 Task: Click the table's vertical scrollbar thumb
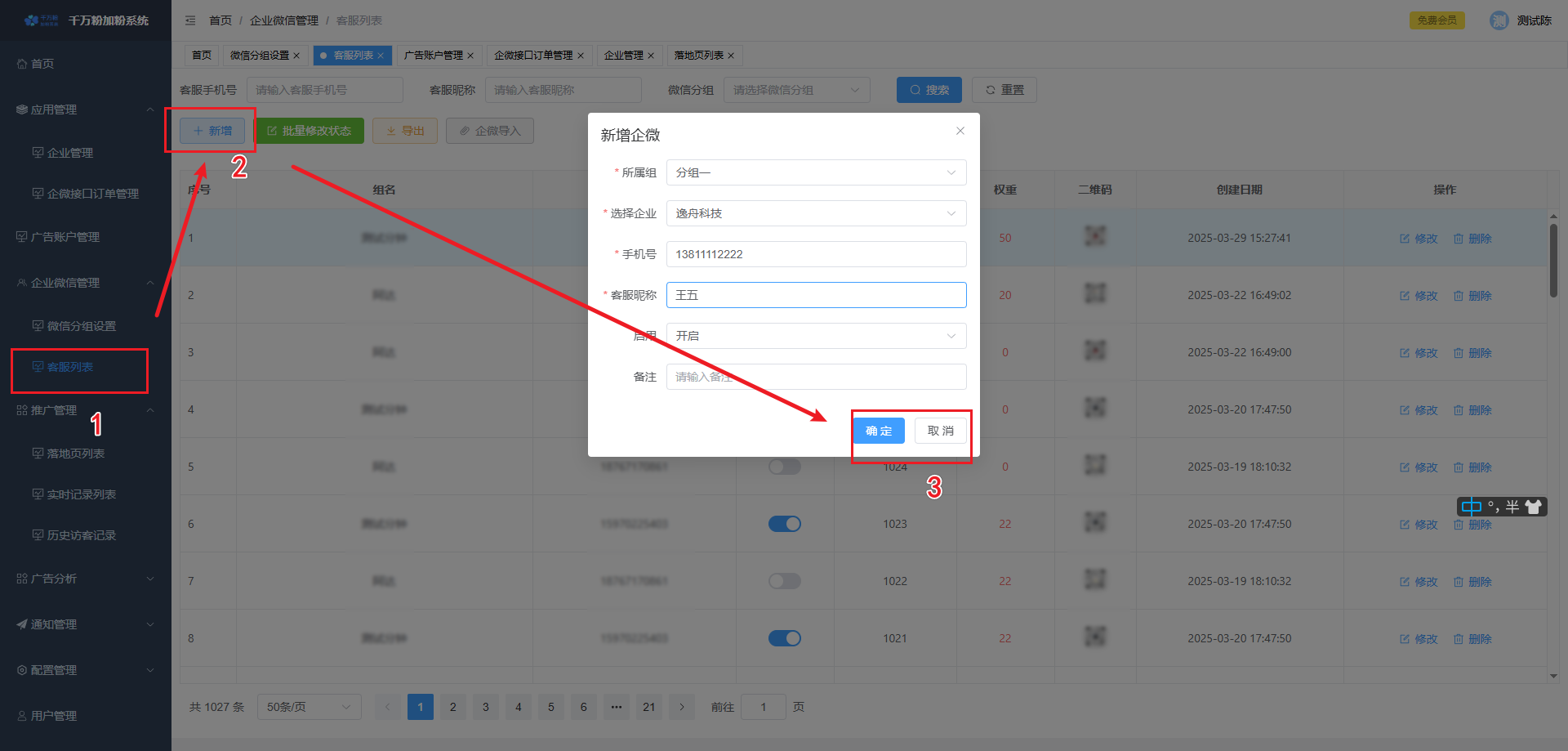pyautogui.click(x=1553, y=260)
